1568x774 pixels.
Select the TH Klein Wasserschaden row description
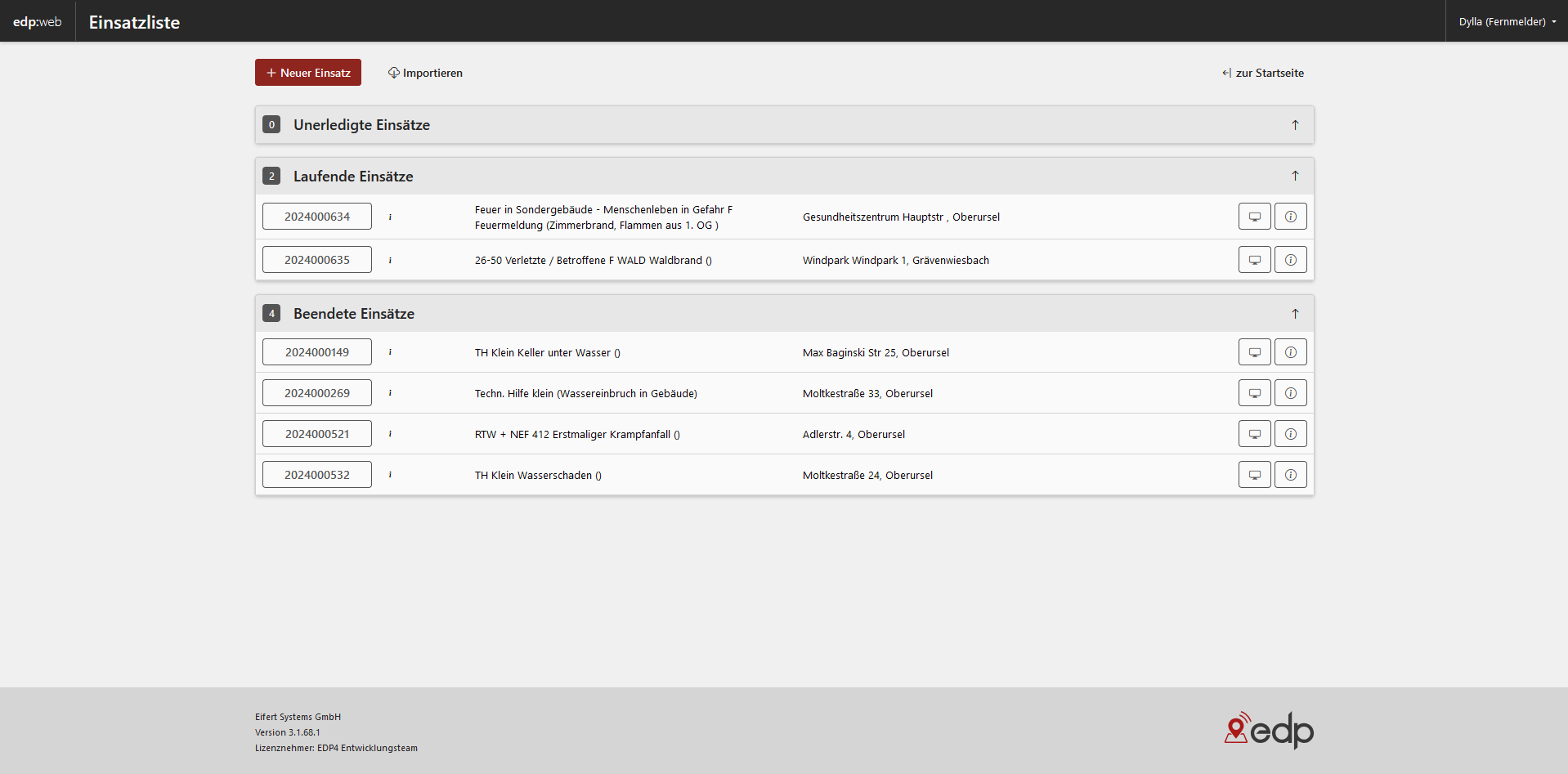coord(538,476)
